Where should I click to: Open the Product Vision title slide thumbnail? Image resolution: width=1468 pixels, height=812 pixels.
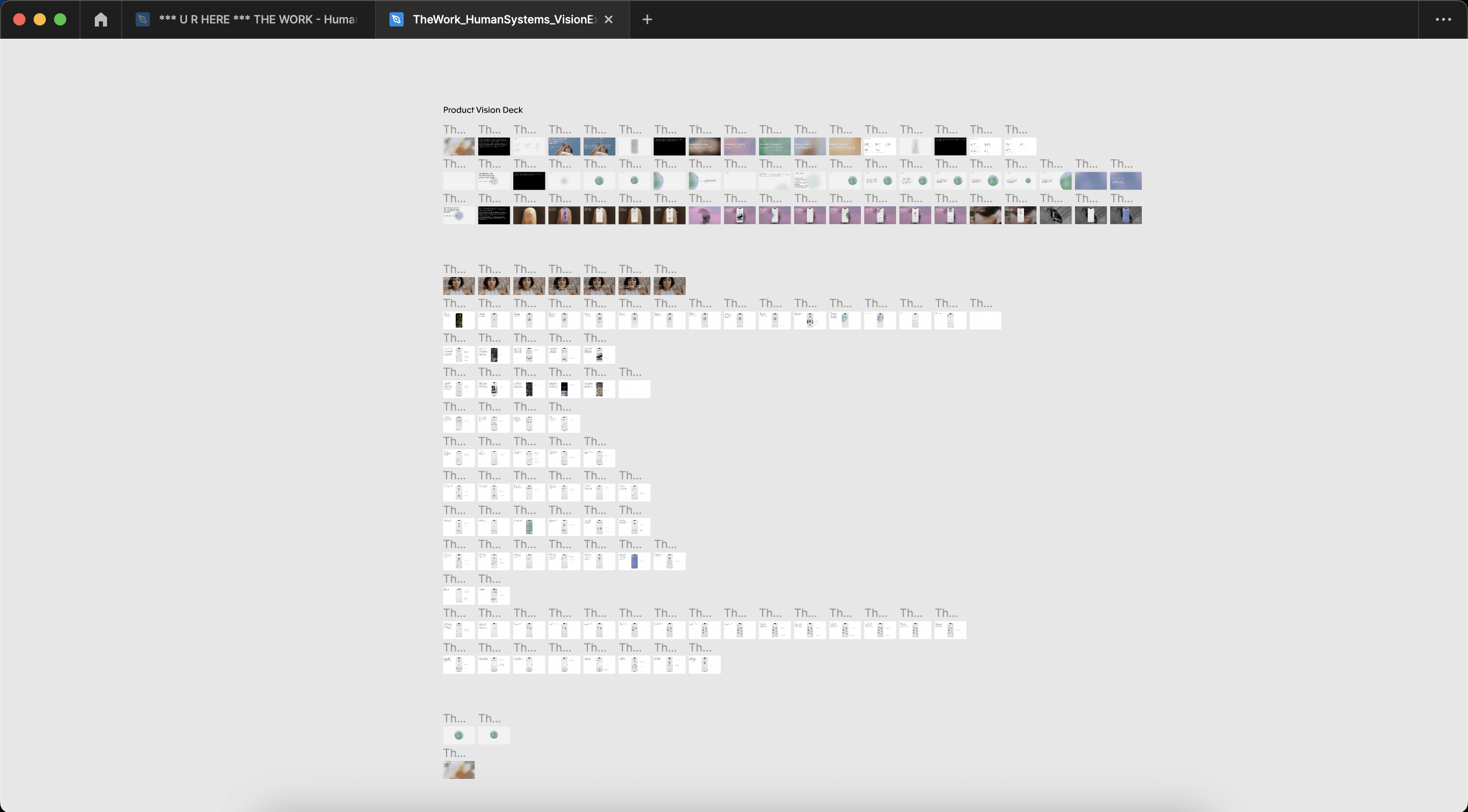click(459, 146)
